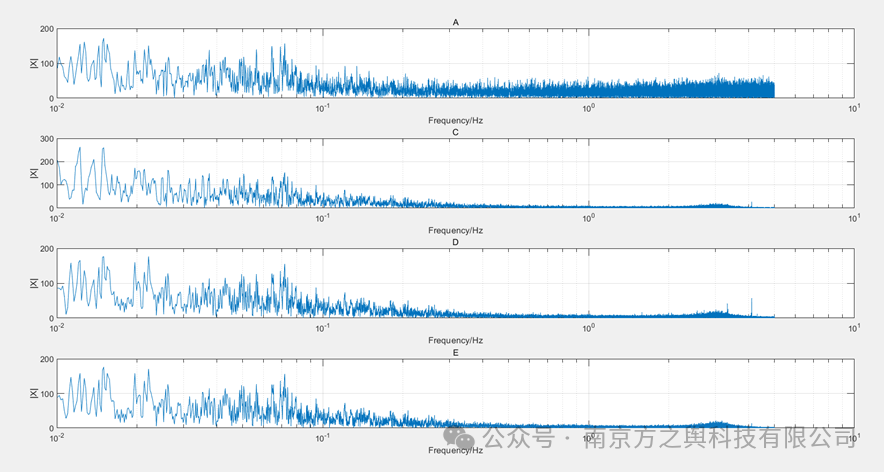Click the 100 y-axis tick on subplot D
This screenshot has height=472, width=884.
pos(45,284)
